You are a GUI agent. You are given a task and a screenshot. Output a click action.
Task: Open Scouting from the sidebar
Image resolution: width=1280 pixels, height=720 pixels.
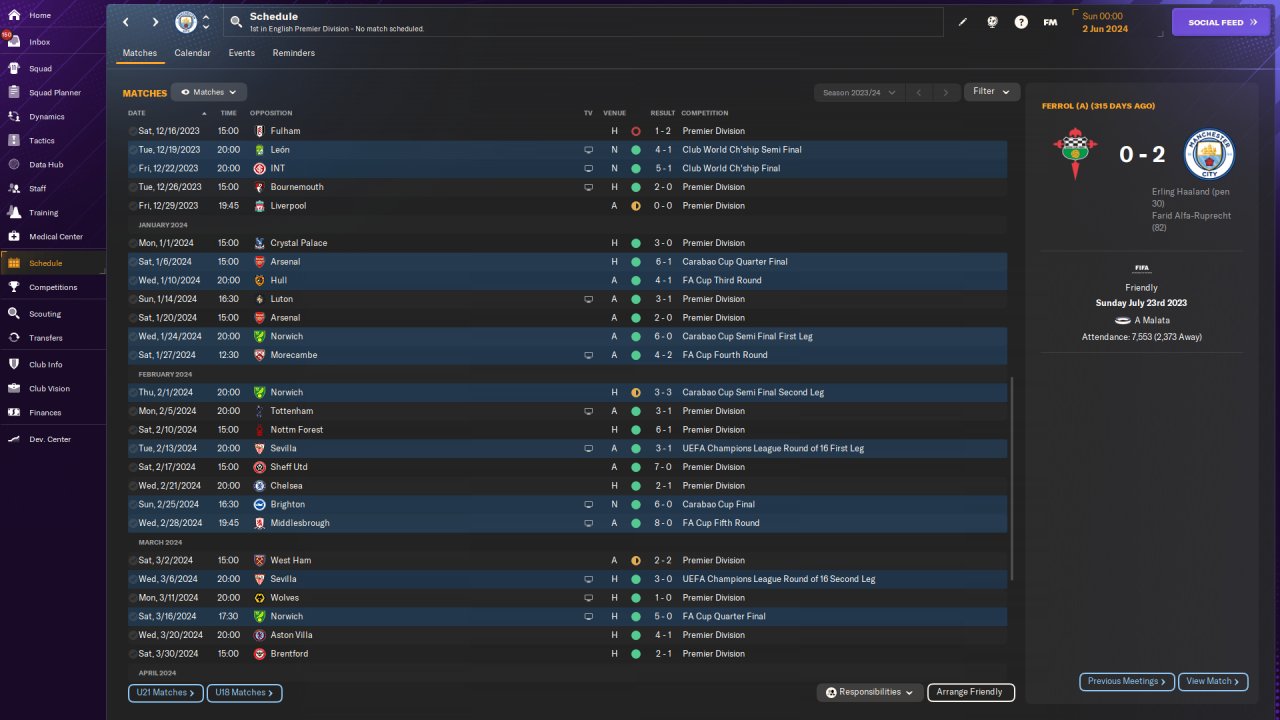tap(53, 314)
